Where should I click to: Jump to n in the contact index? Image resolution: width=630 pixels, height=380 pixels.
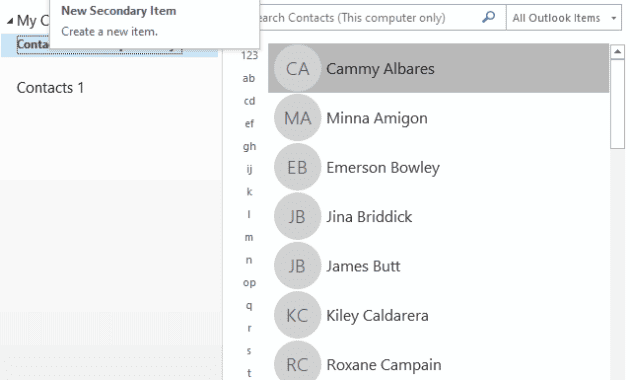pos(249,260)
